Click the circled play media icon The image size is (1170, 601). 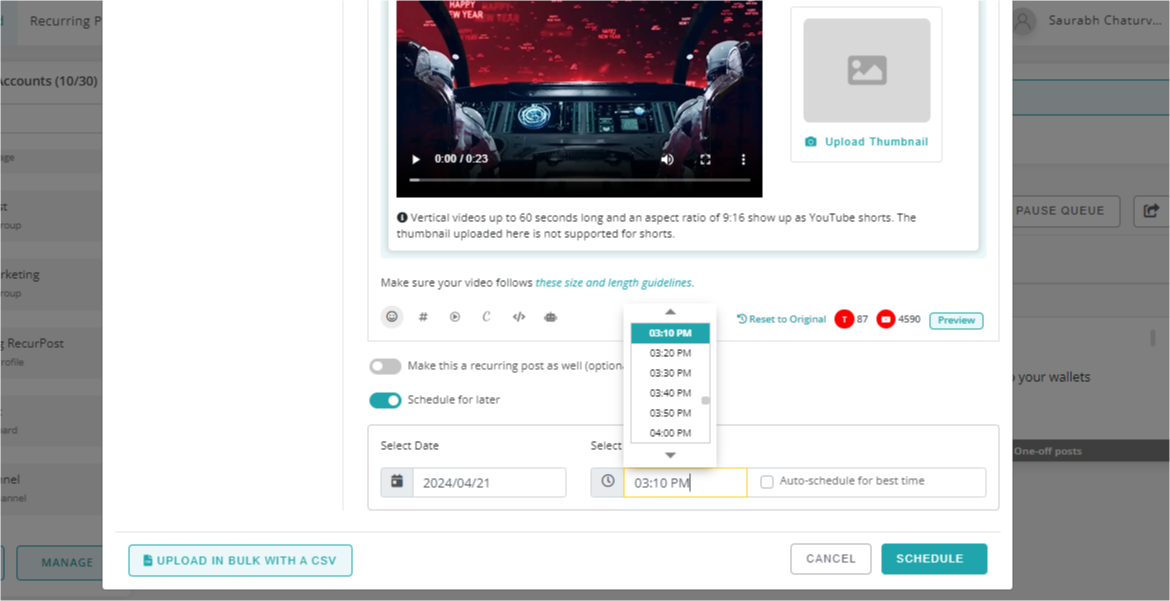pos(455,317)
